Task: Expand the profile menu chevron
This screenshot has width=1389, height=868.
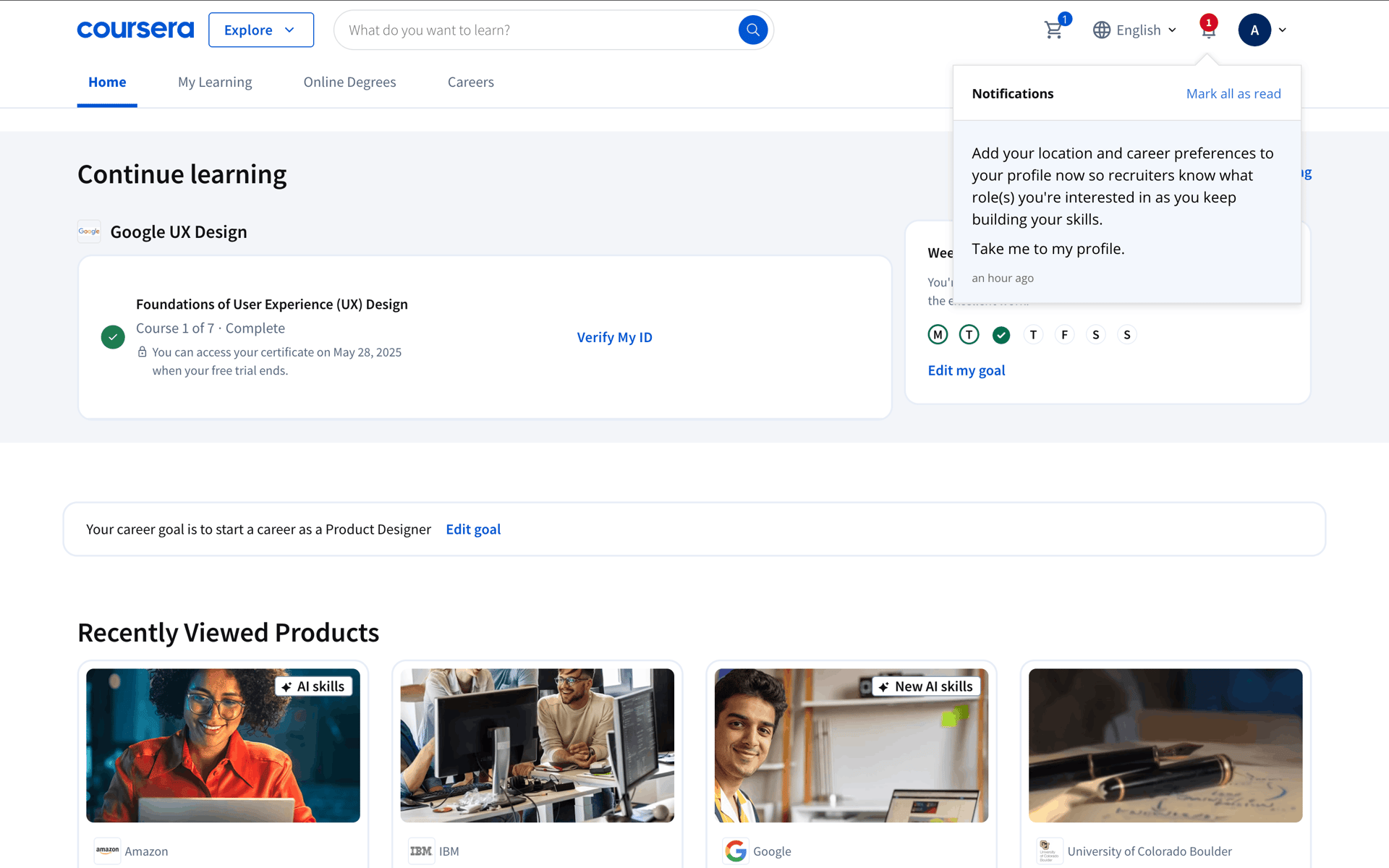Action: (1282, 30)
